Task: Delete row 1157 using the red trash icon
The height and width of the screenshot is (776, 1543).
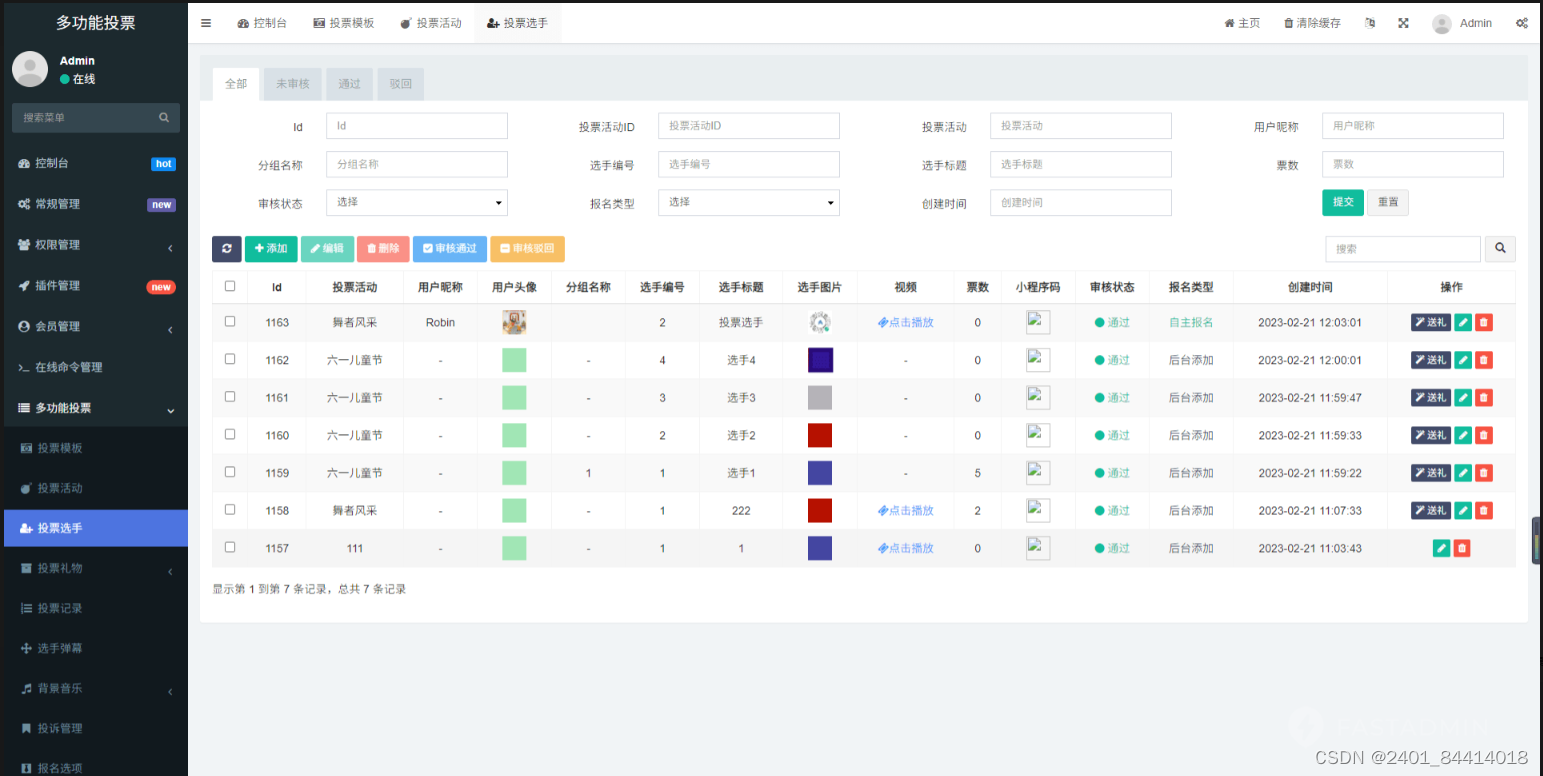Action: click(x=1461, y=548)
